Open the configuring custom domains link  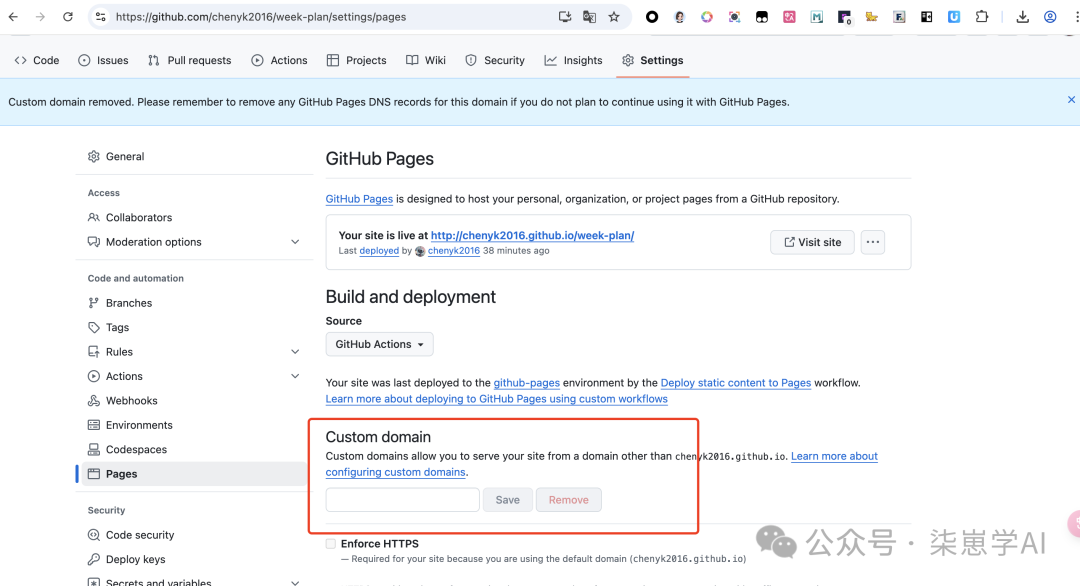tap(394, 471)
